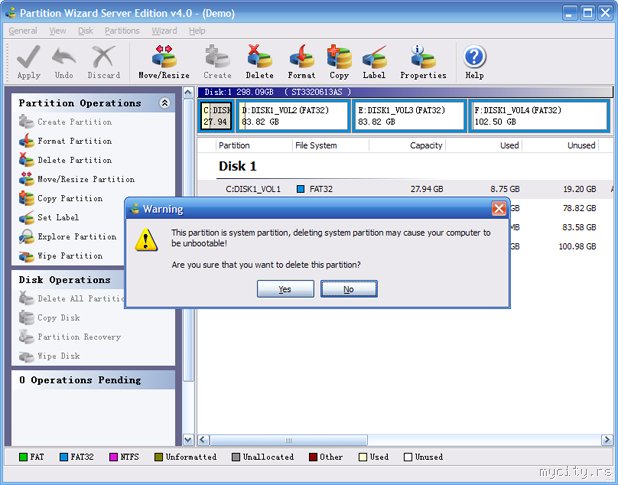Click the left panel scroll down arrow
Image resolution: width=618 pixels, height=485 pixels.
coord(188,440)
